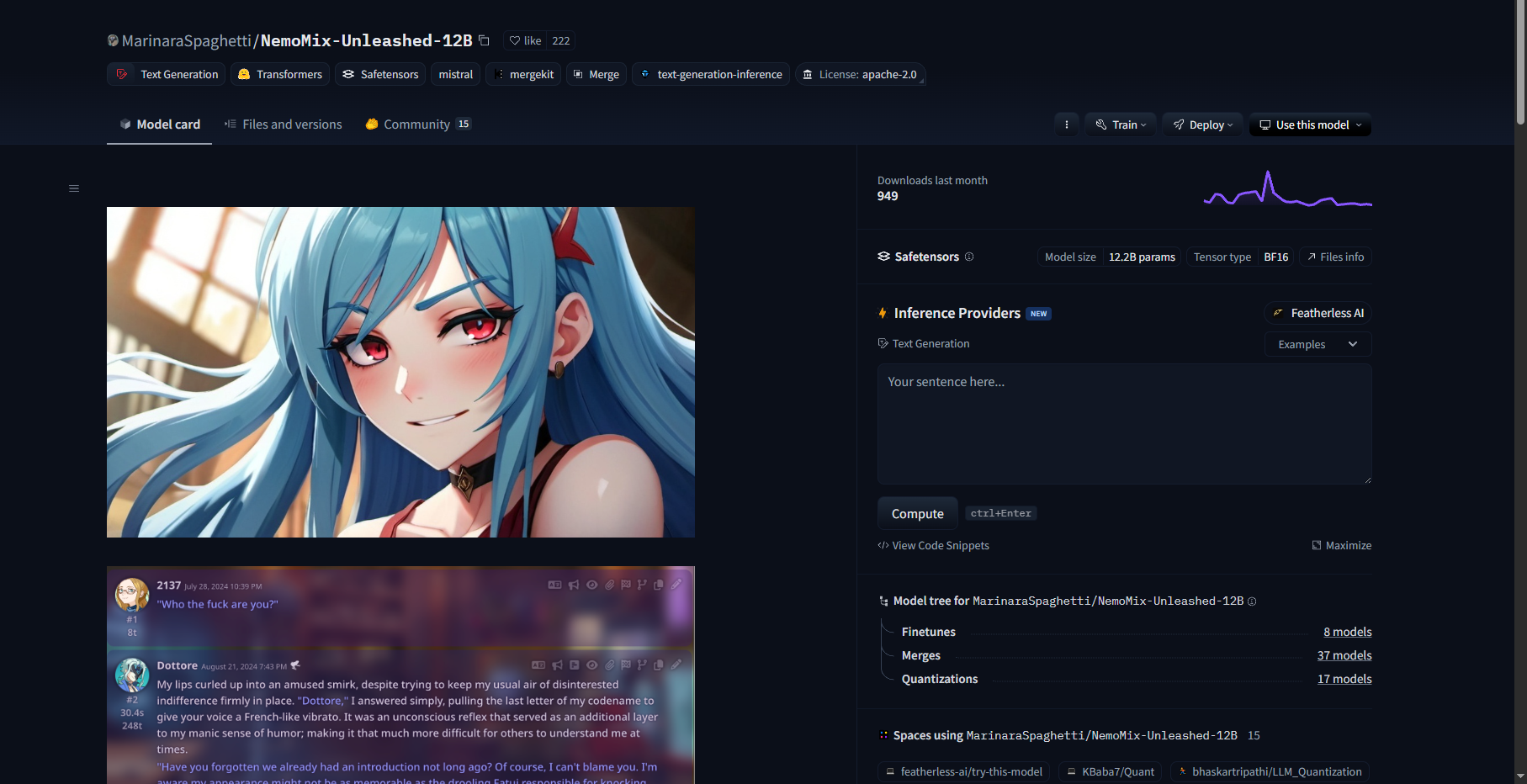Expand the Train dropdown
Image resolution: width=1527 pixels, height=784 pixels.
[x=1121, y=124]
